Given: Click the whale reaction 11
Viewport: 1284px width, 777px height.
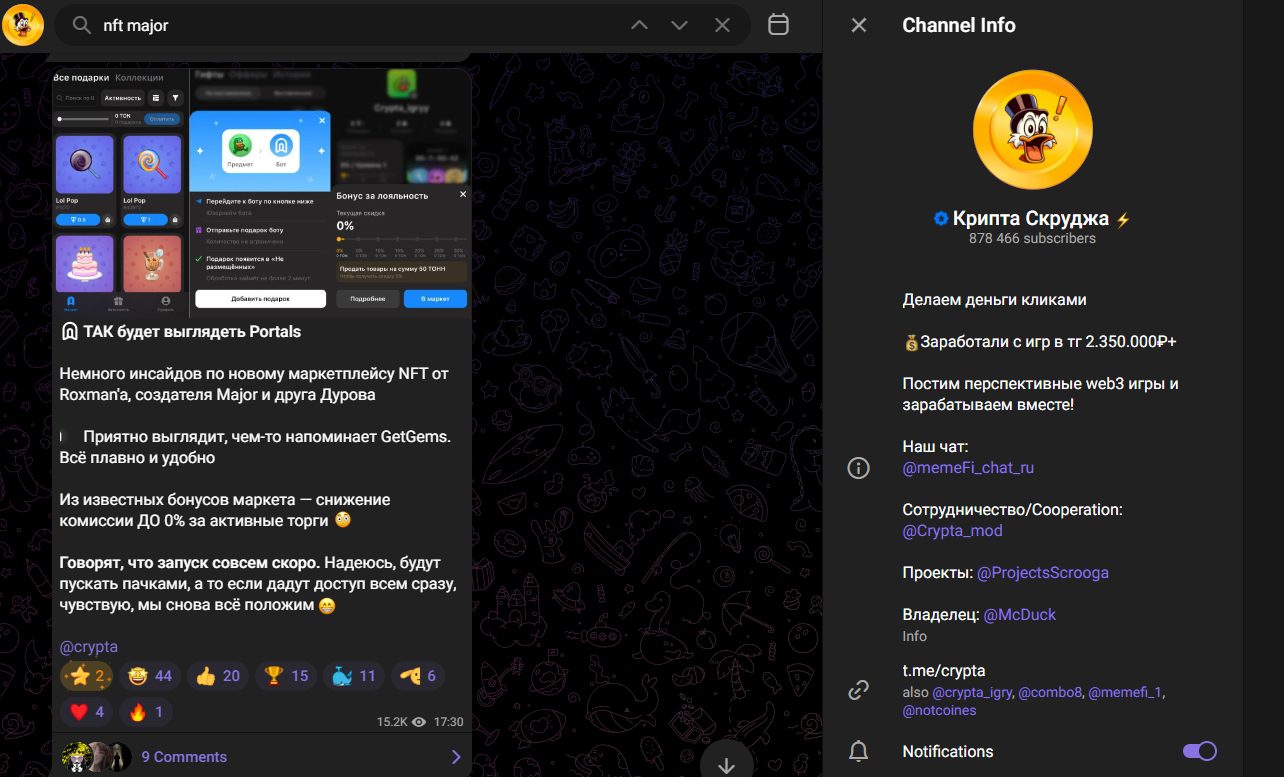Looking at the screenshot, I should click(x=355, y=676).
